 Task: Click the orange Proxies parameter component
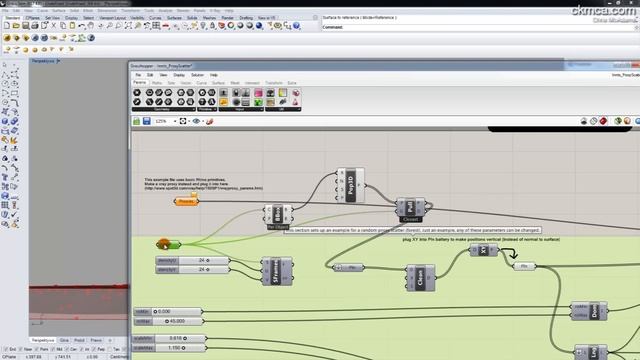[186, 202]
